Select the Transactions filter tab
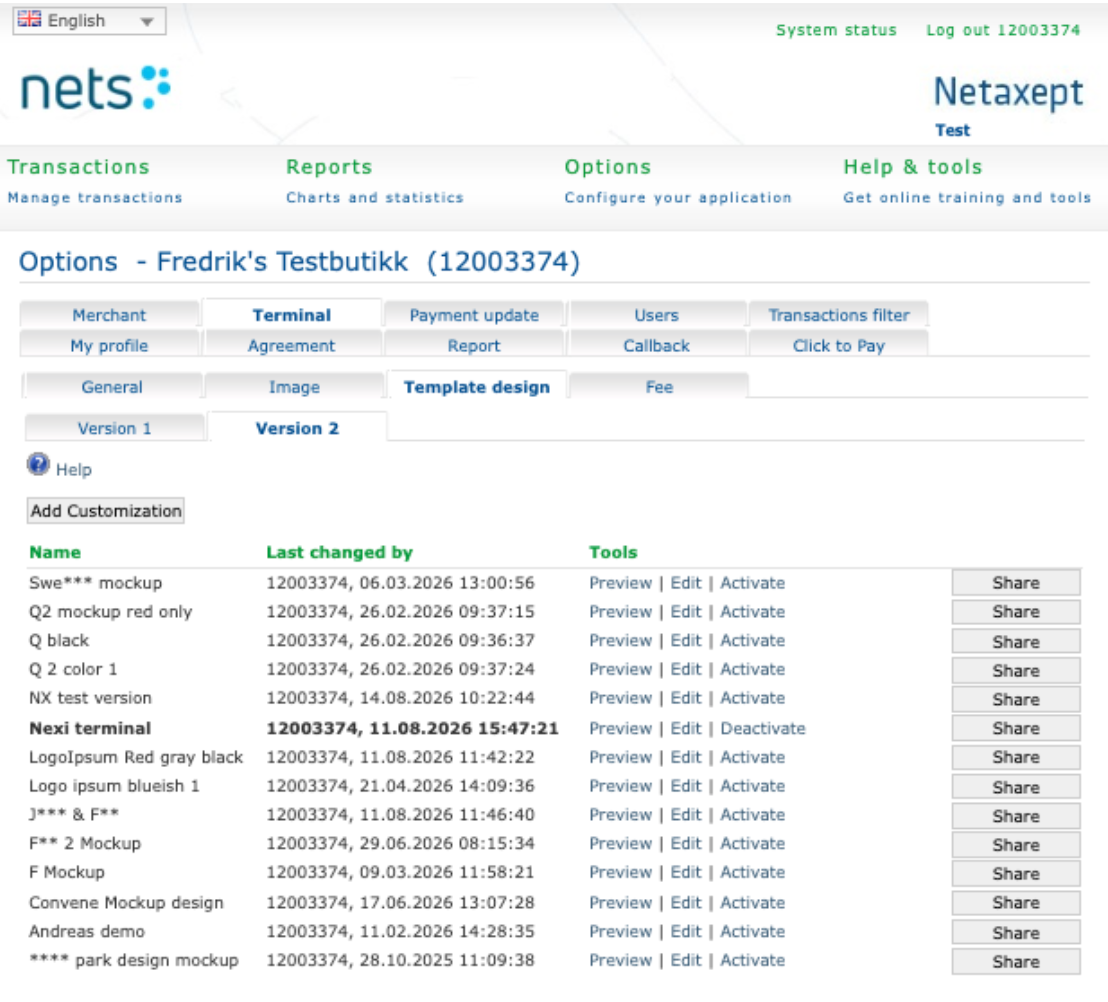Image resolution: width=1108 pixels, height=1002 pixels. (839, 315)
